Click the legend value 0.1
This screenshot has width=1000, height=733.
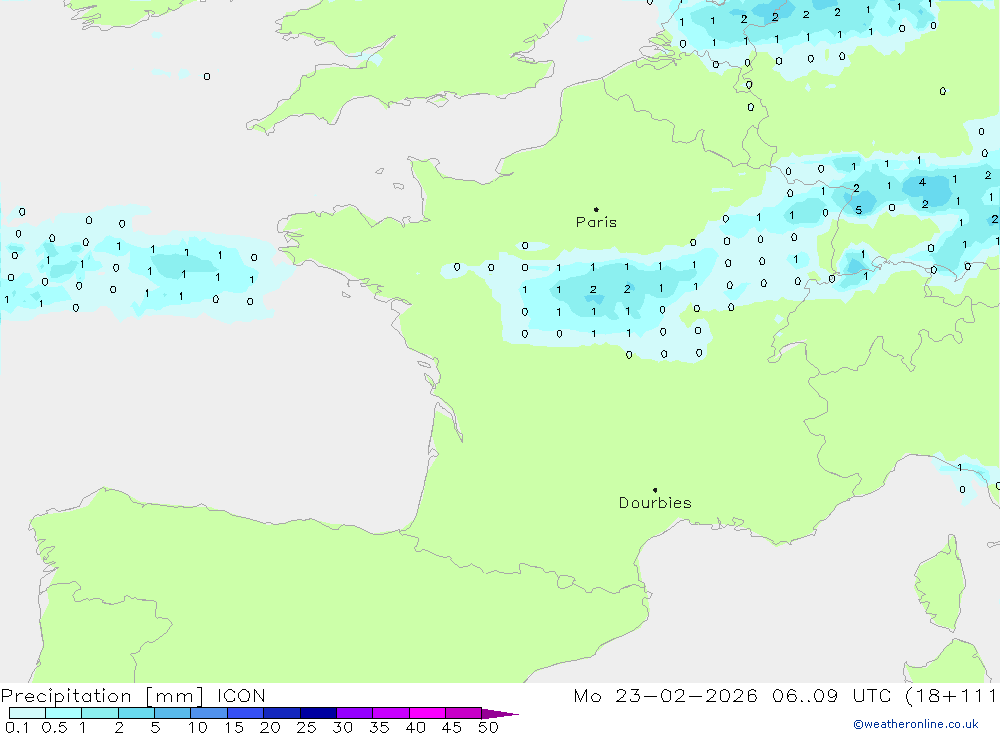pos(17,727)
